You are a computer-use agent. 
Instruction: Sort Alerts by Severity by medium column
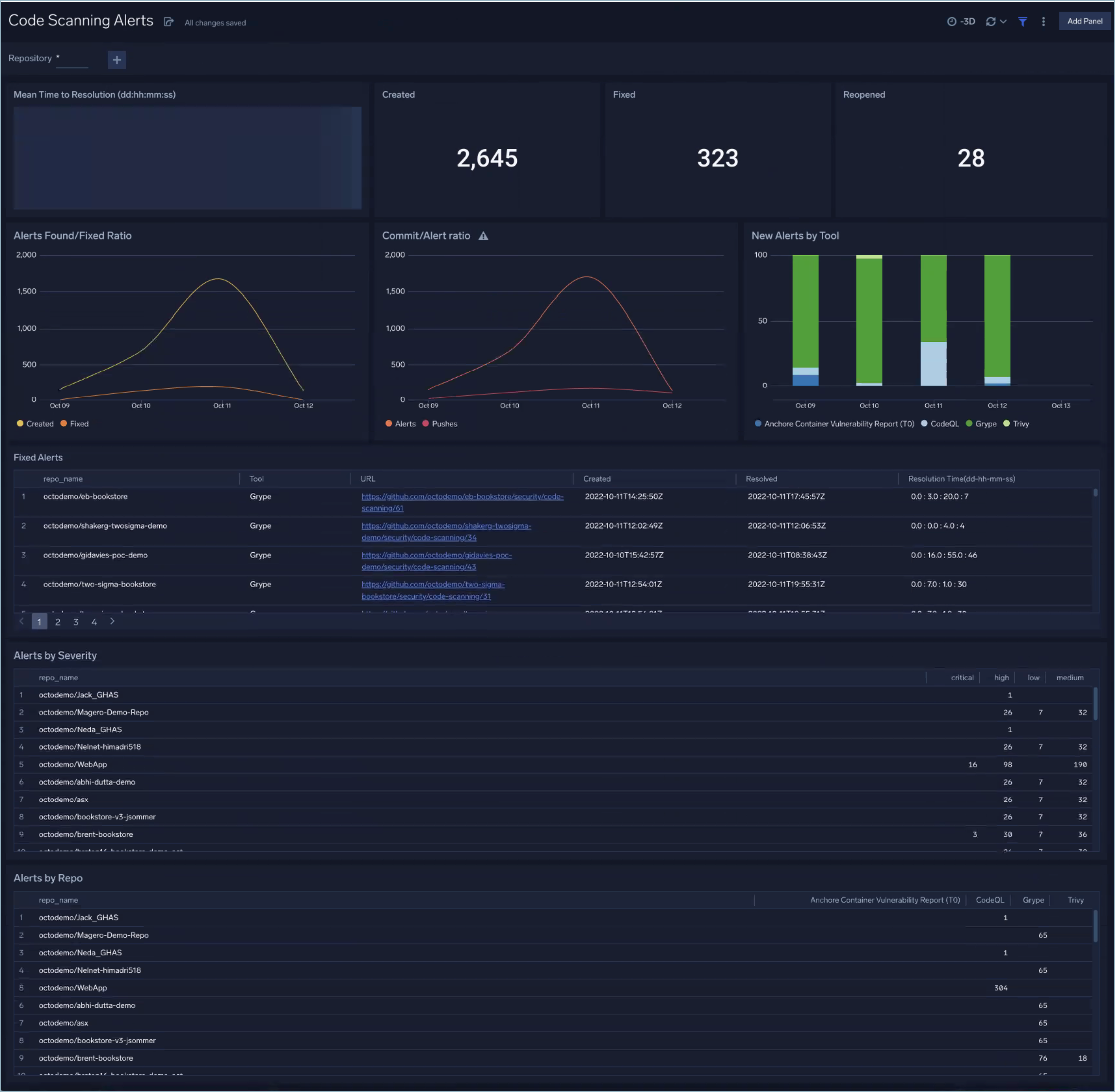[1070, 678]
